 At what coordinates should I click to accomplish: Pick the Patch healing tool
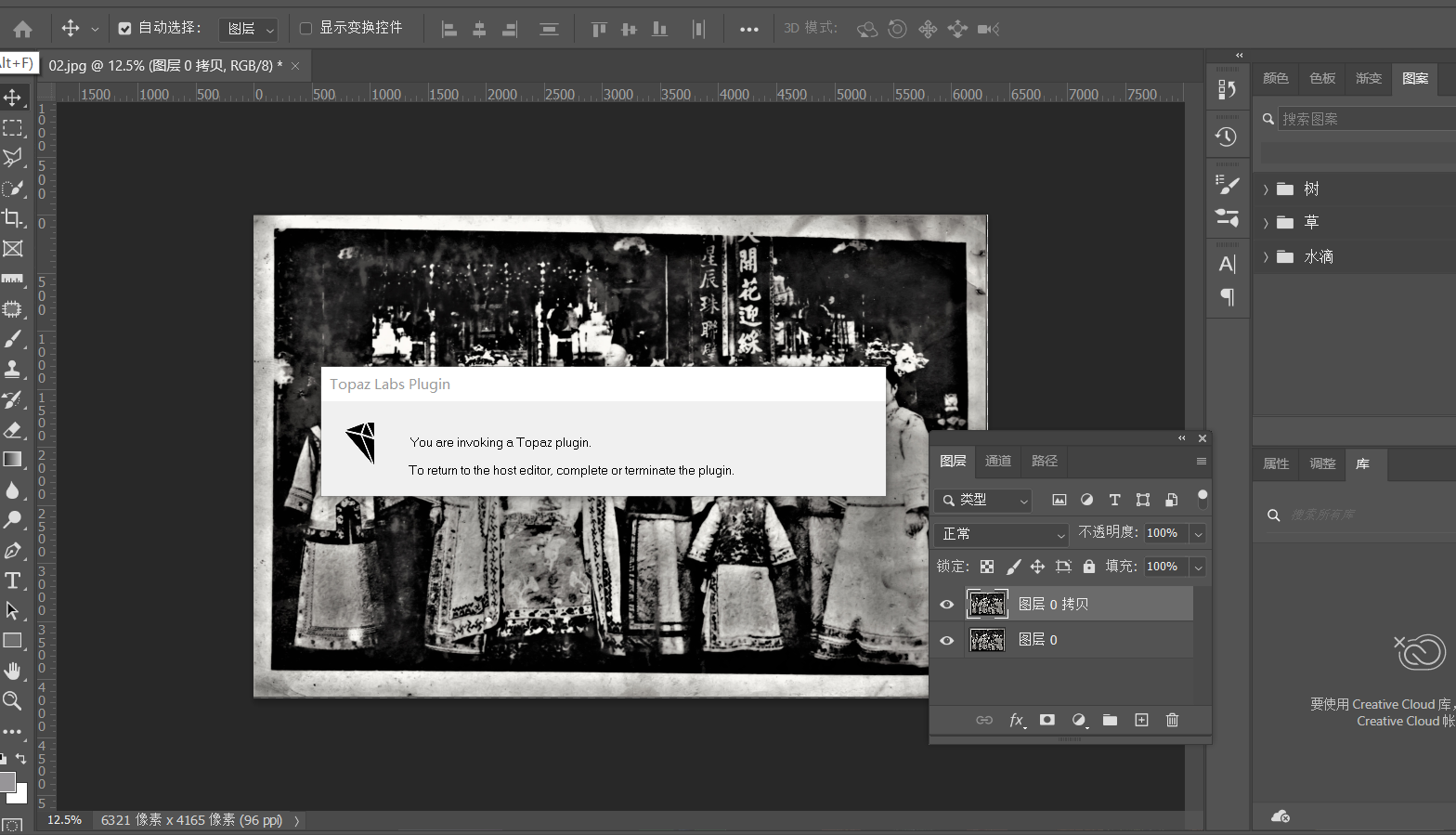[x=13, y=309]
